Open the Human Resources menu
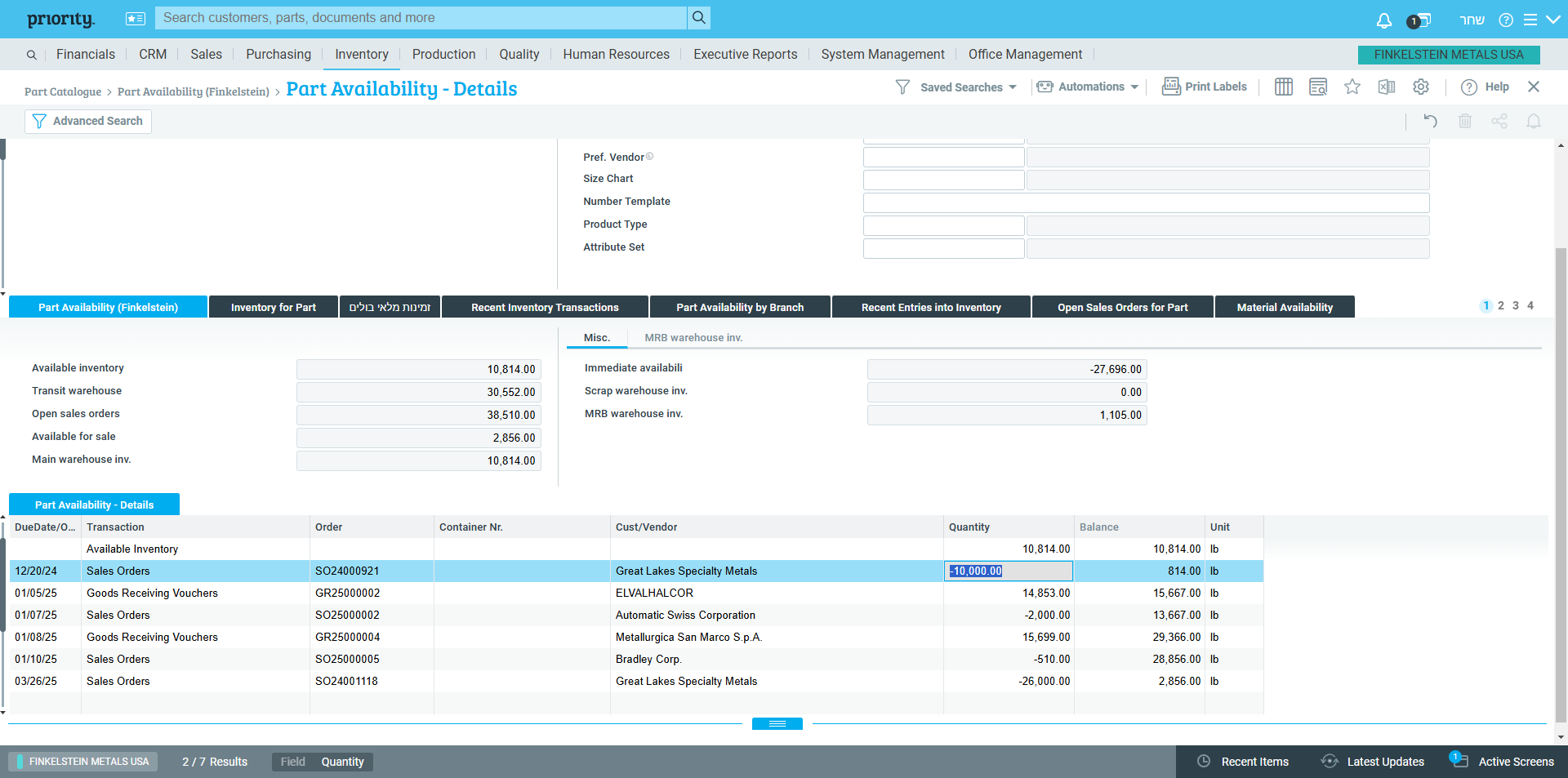This screenshot has width=1568, height=778. [617, 54]
